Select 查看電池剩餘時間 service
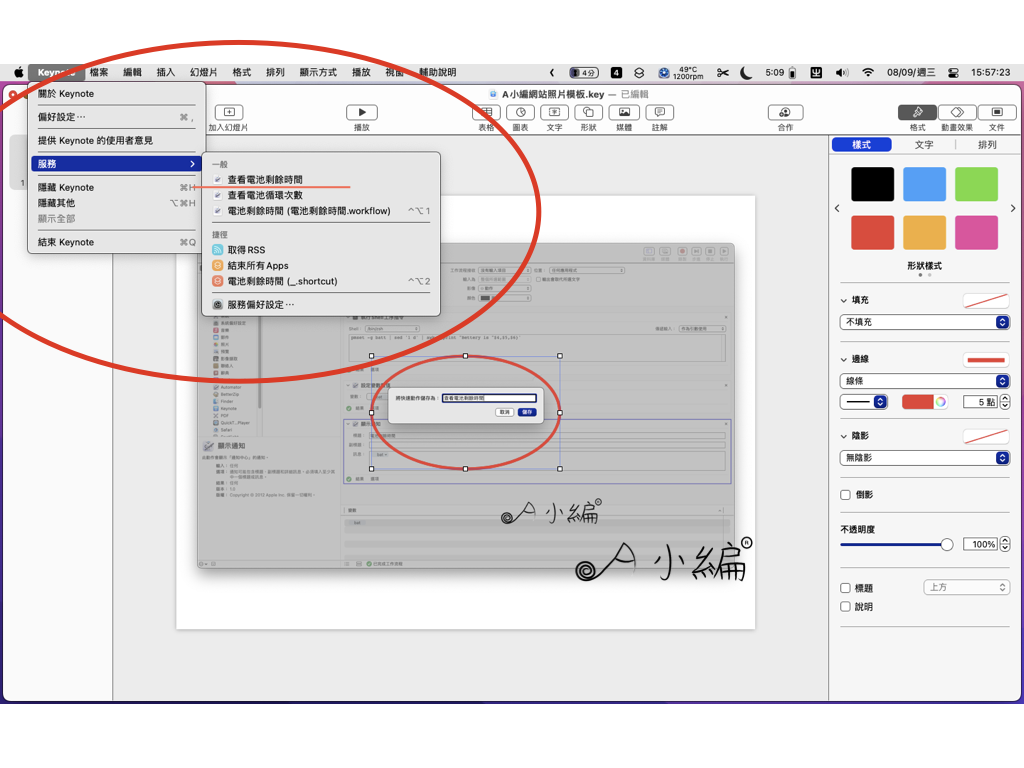Viewport: 1024px width, 768px height. point(321,179)
